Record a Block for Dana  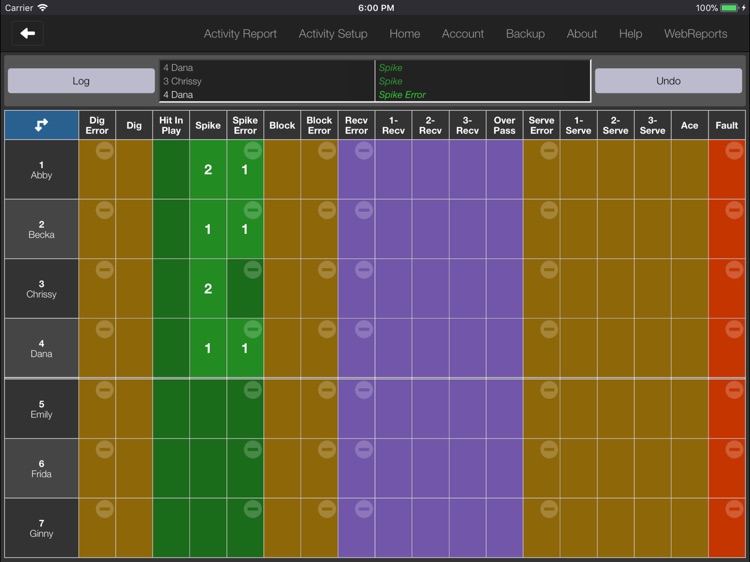coord(282,348)
